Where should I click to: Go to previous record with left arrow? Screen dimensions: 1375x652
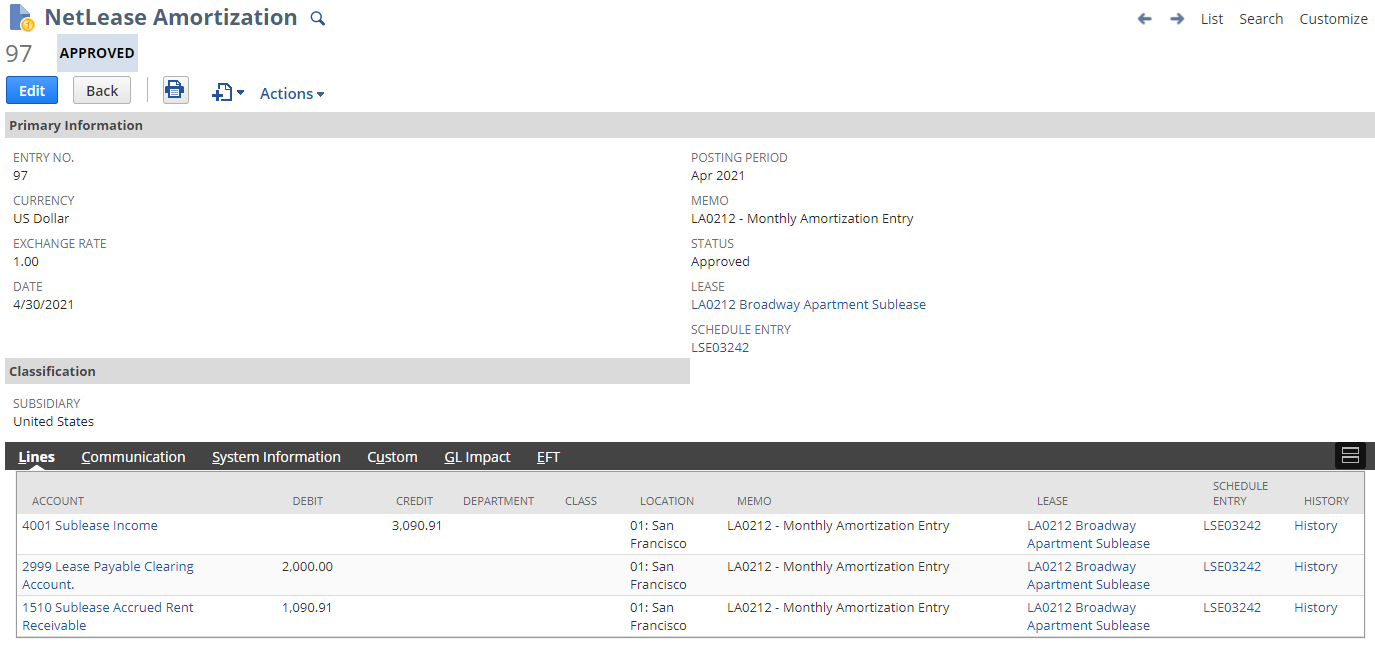coord(1145,19)
